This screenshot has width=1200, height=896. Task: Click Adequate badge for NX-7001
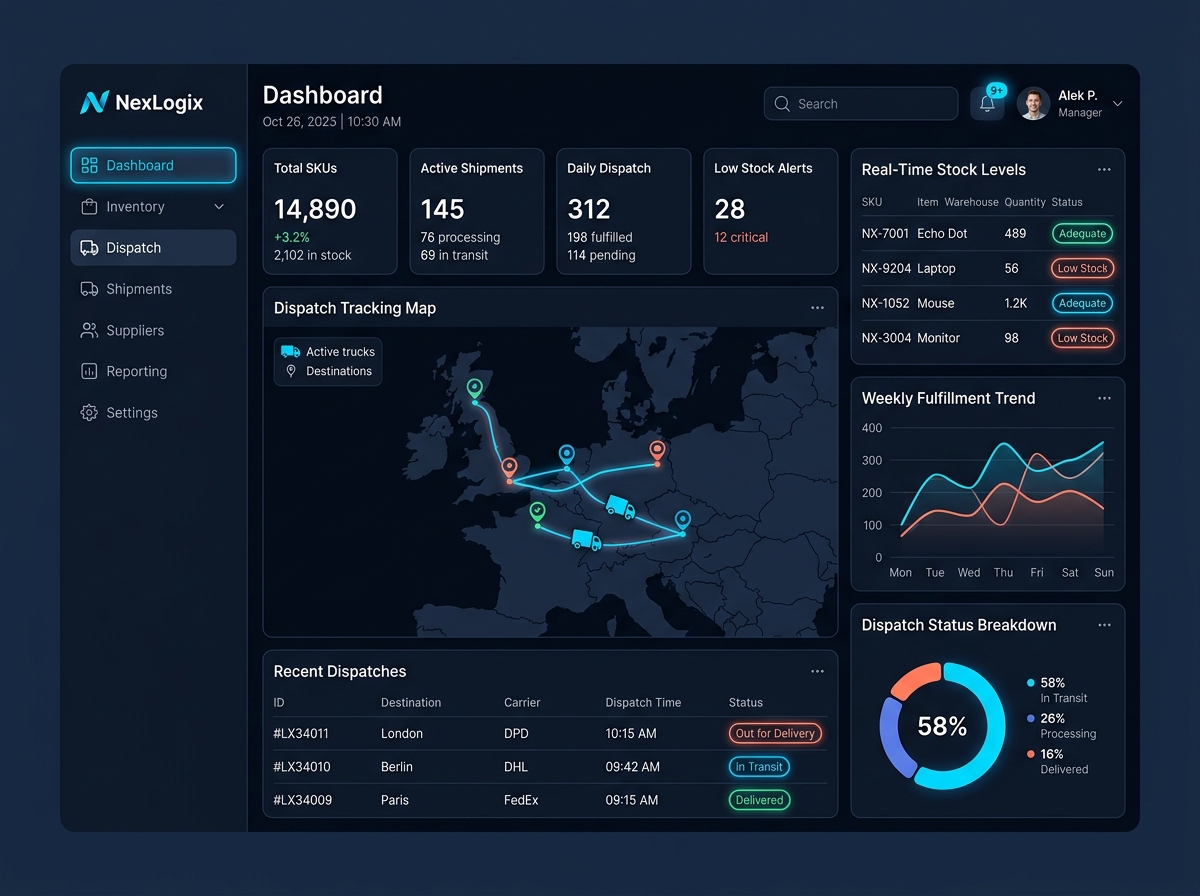tap(1083, 233)
